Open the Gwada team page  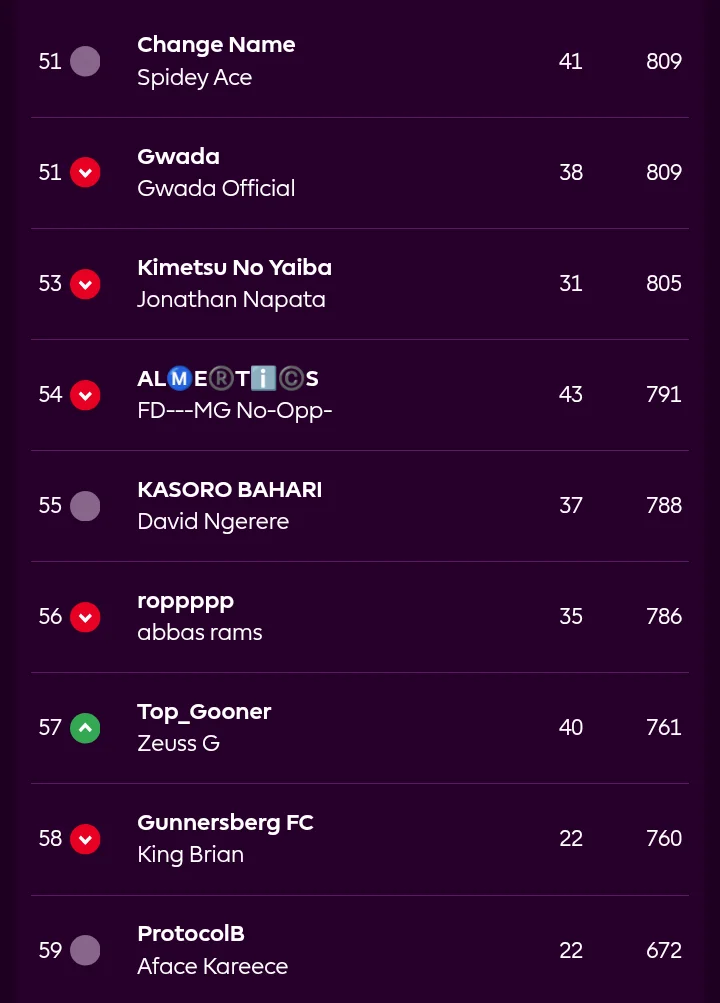point(178,156)
